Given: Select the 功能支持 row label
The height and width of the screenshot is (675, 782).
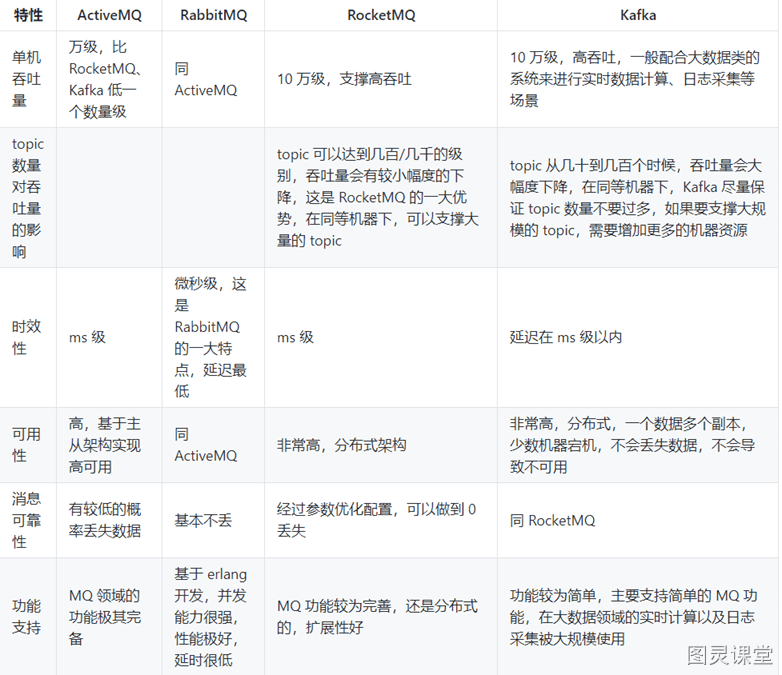Looking at the screenshot, I should coord(28,617).
